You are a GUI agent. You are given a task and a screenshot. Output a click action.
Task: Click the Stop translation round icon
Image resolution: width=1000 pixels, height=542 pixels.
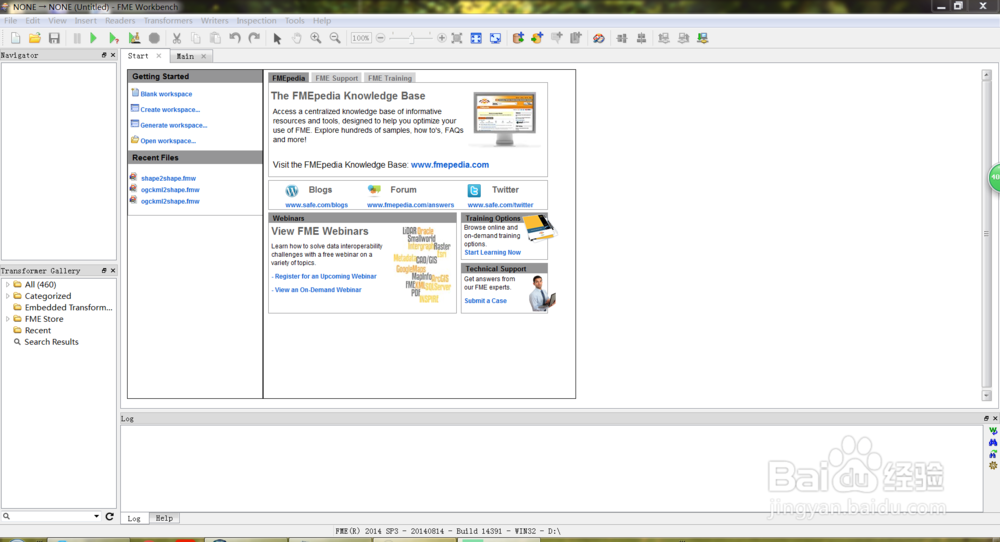click(x=154, y=38)
